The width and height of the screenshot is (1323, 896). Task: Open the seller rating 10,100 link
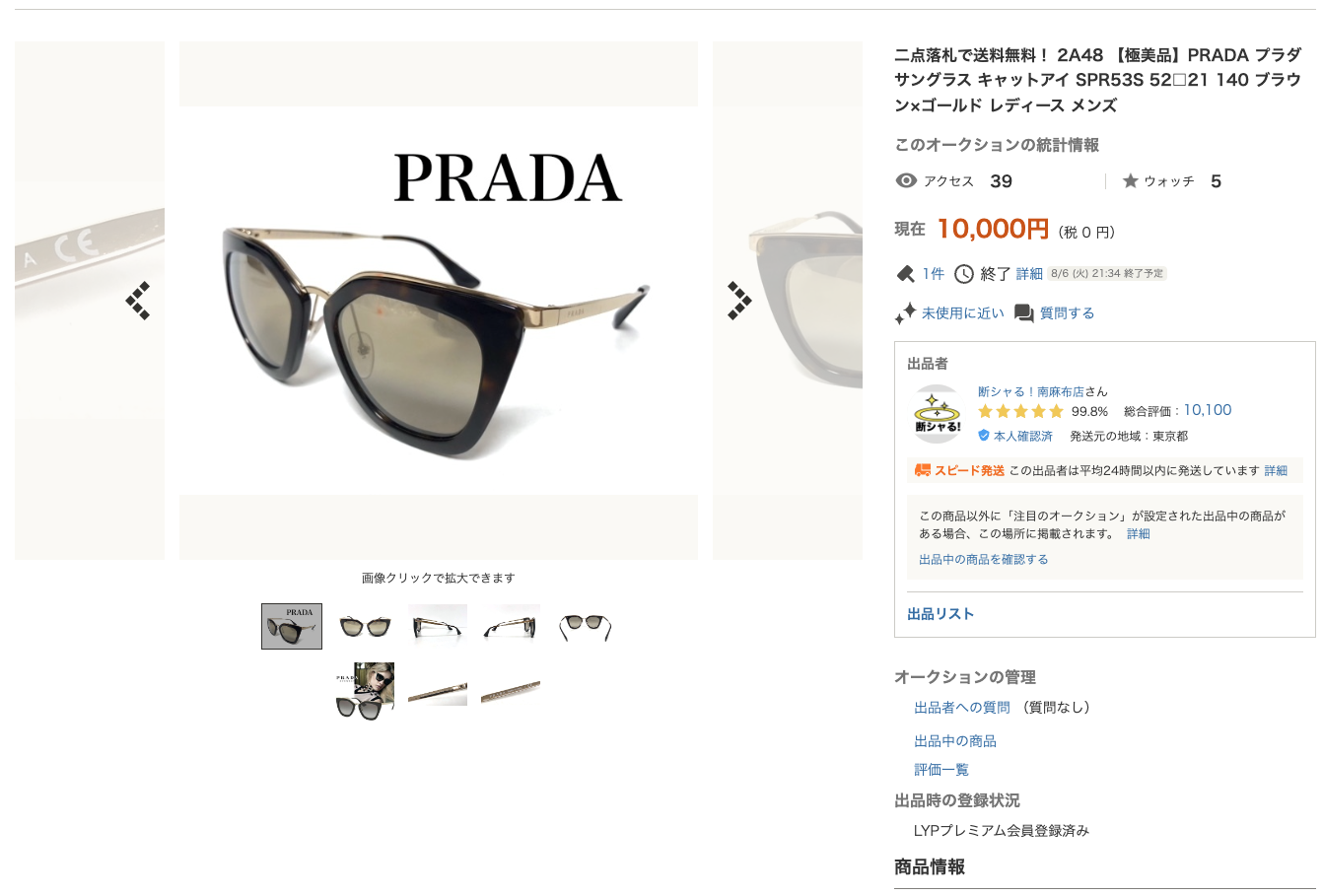[1208, 410]
